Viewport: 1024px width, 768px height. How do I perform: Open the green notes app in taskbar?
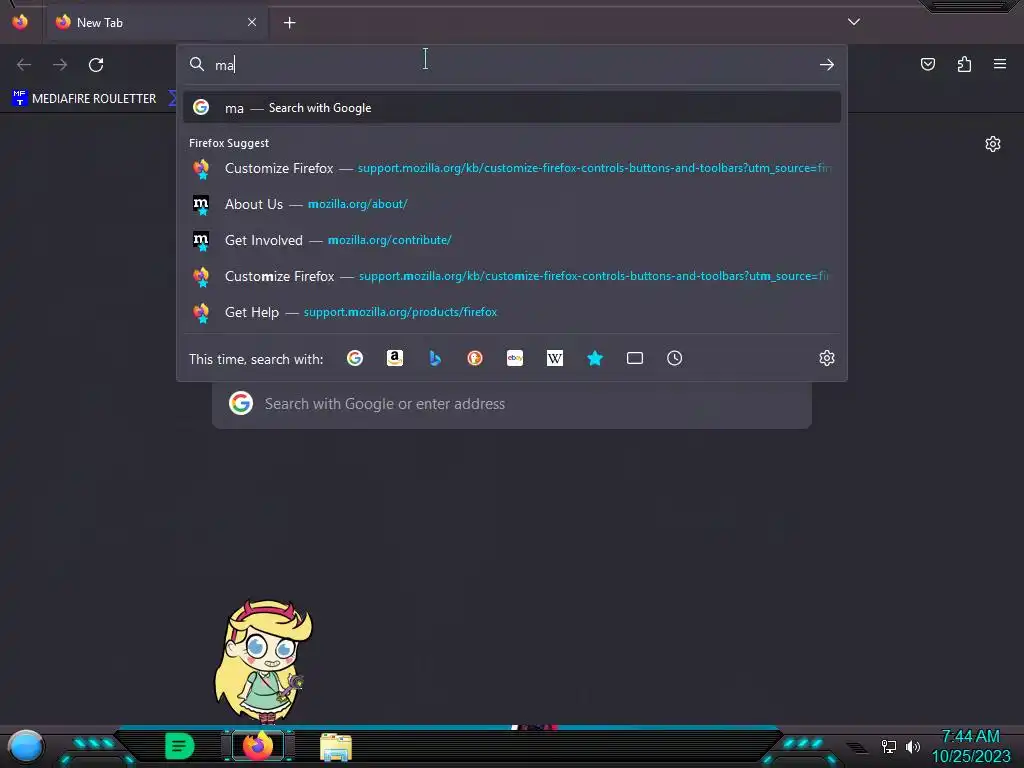click(x=179, y=746)
